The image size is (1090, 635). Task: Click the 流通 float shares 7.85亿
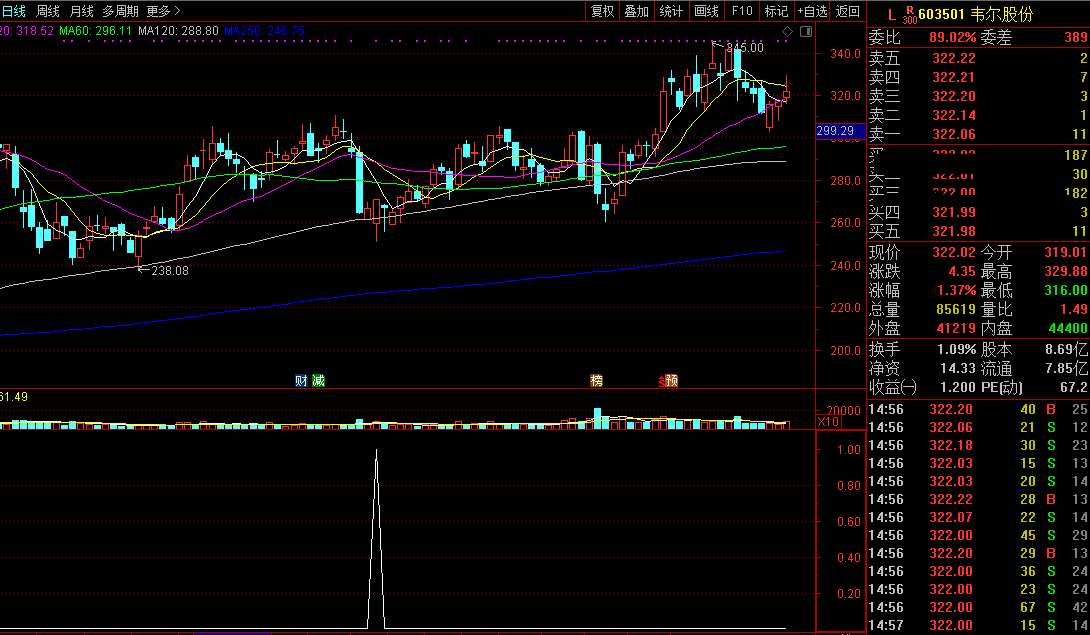coord(1066,369)
